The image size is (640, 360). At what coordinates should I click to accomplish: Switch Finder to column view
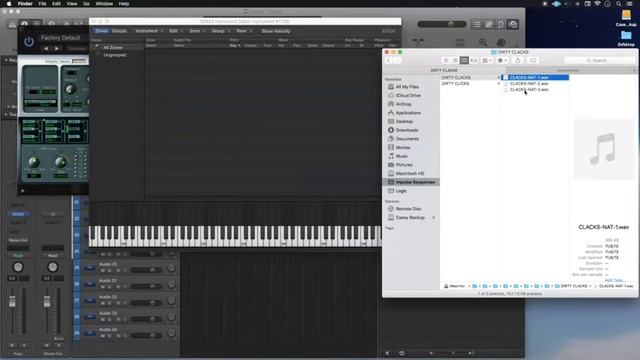[x=464, y=60]
